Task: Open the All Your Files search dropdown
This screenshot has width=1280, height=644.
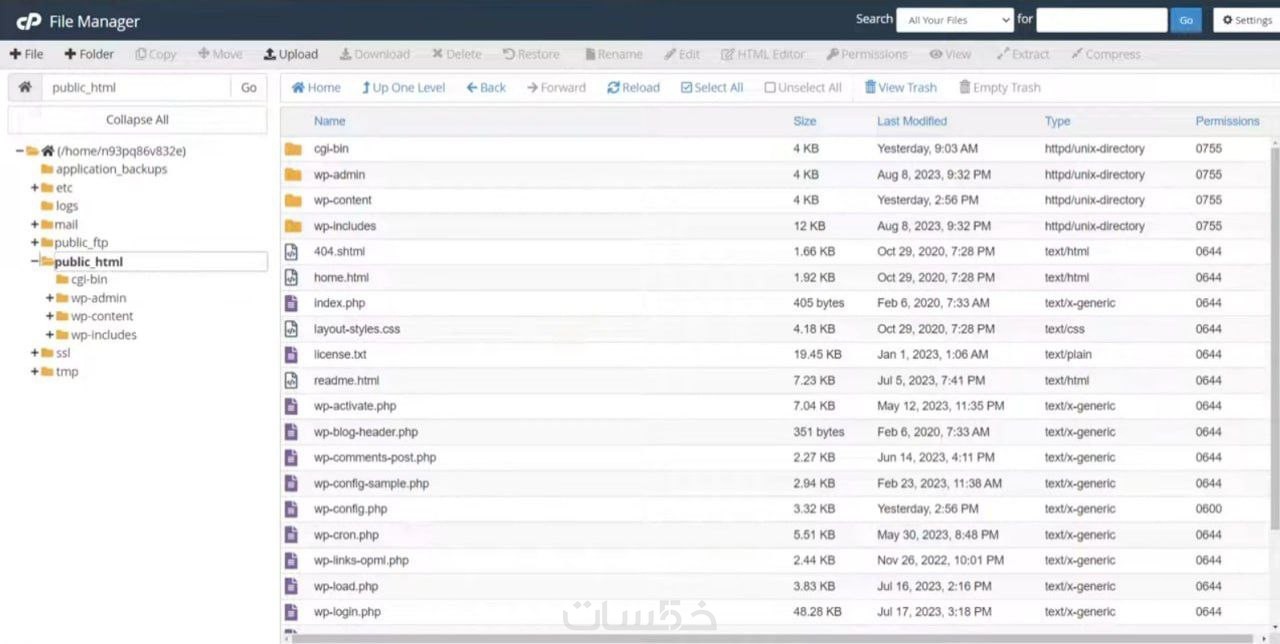Action: click(955, 20)
